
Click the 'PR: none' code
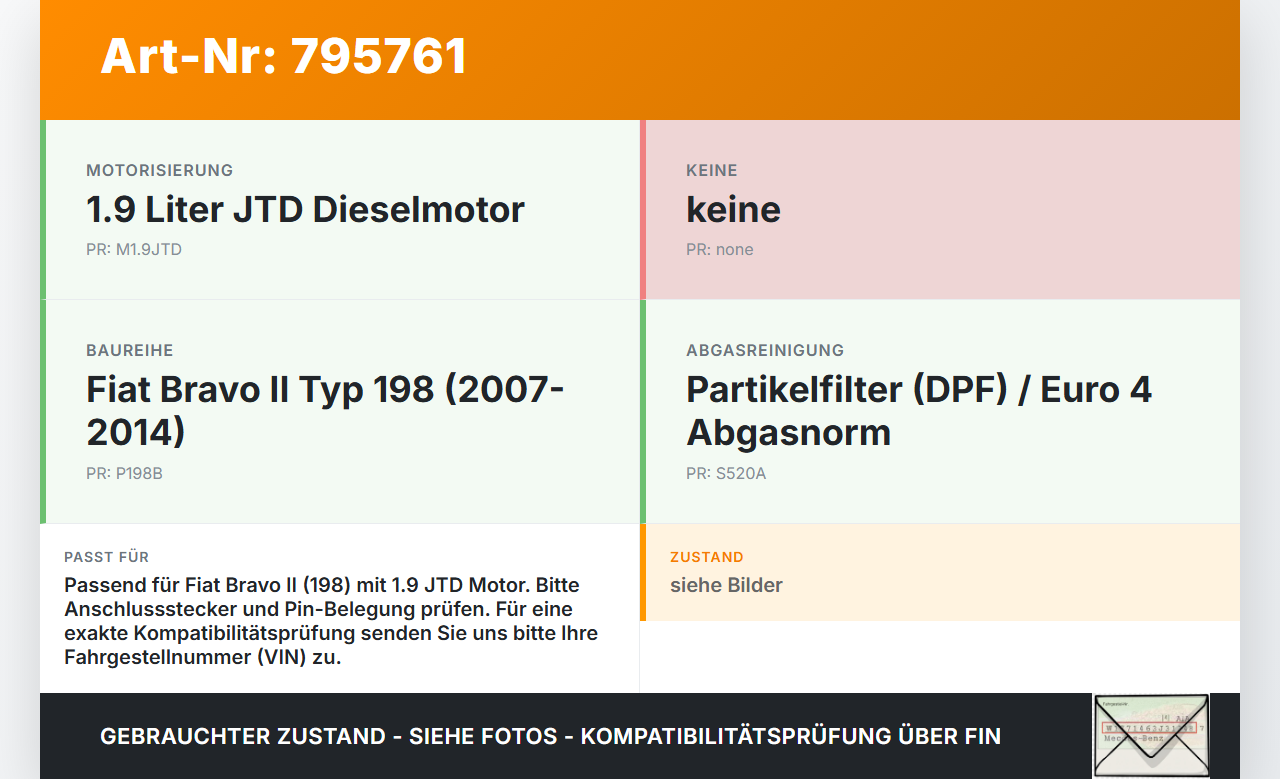click(720, 249)
